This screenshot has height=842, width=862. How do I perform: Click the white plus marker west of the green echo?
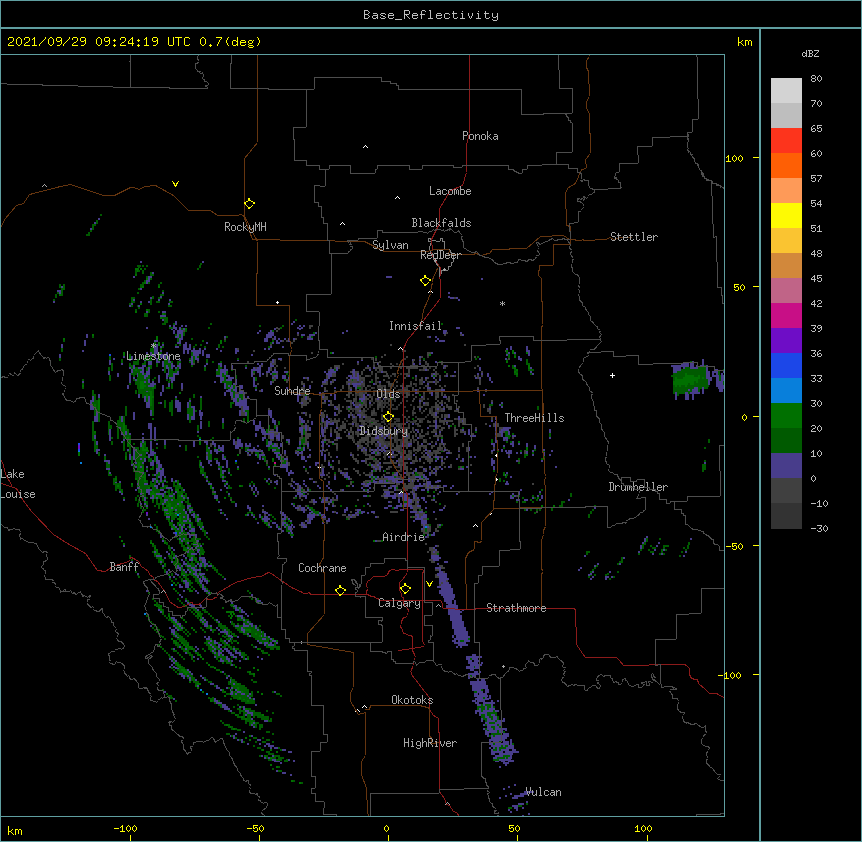pos(612,375)
